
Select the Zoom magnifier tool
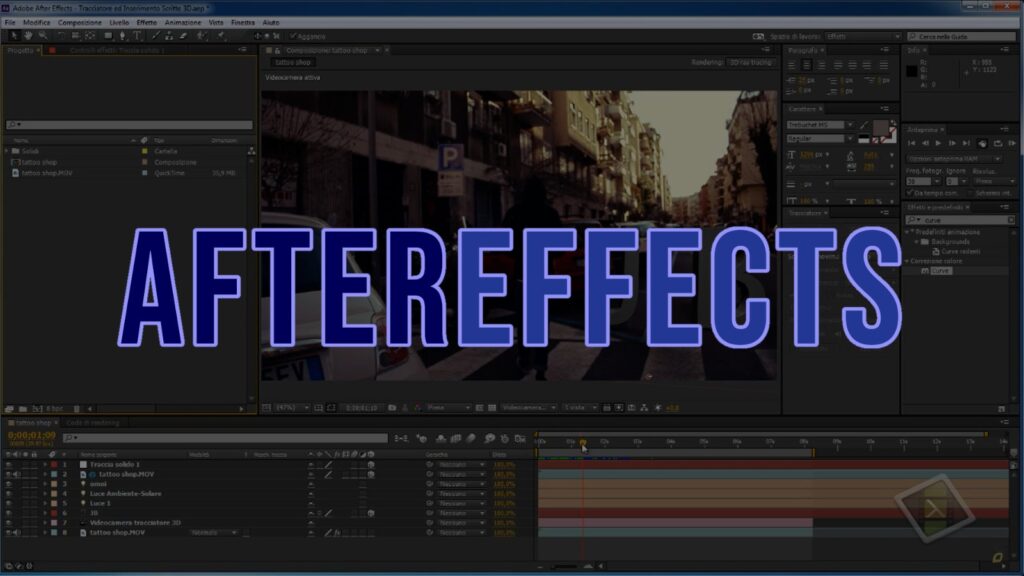[42, 36]
